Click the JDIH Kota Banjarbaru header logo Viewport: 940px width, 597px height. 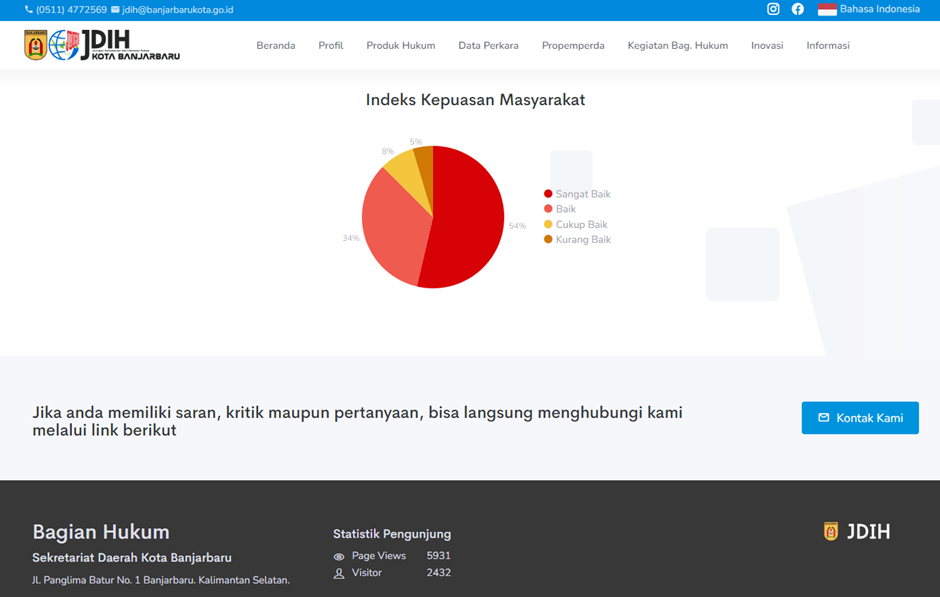click(x=102, y=45)
